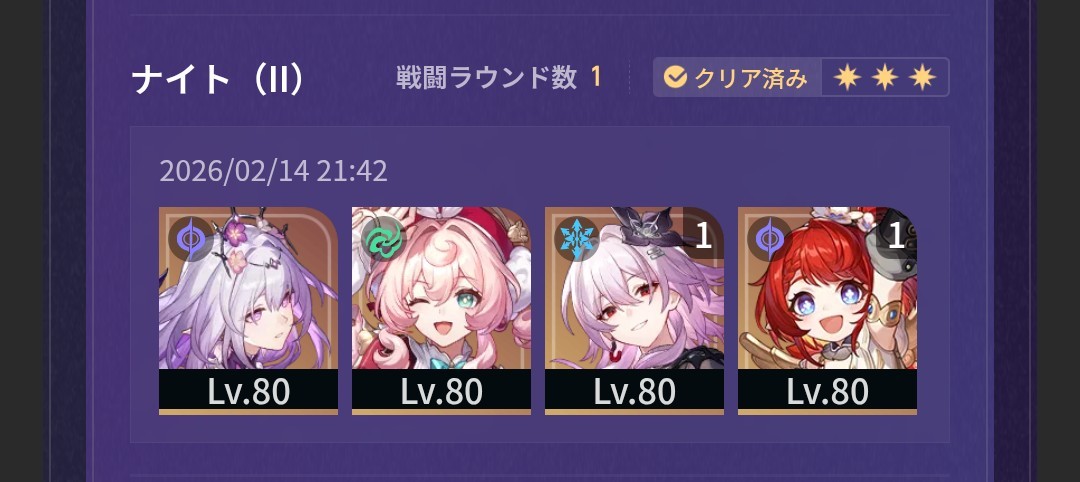This screenshot has width=1080, height=482.
Task: Click the Quantum icon on the red-haired character
Action: (x=769, y=238)
